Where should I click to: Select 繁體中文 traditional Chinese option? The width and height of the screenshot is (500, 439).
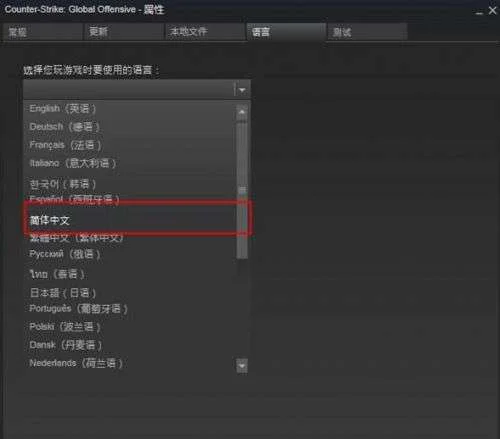(76, 238)
